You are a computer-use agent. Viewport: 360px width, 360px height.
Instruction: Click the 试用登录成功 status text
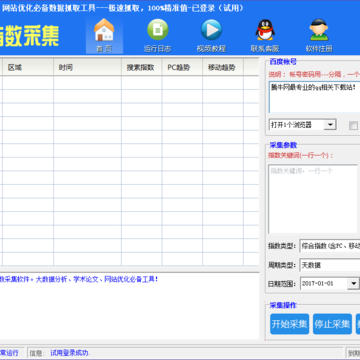tap(70, 353)
